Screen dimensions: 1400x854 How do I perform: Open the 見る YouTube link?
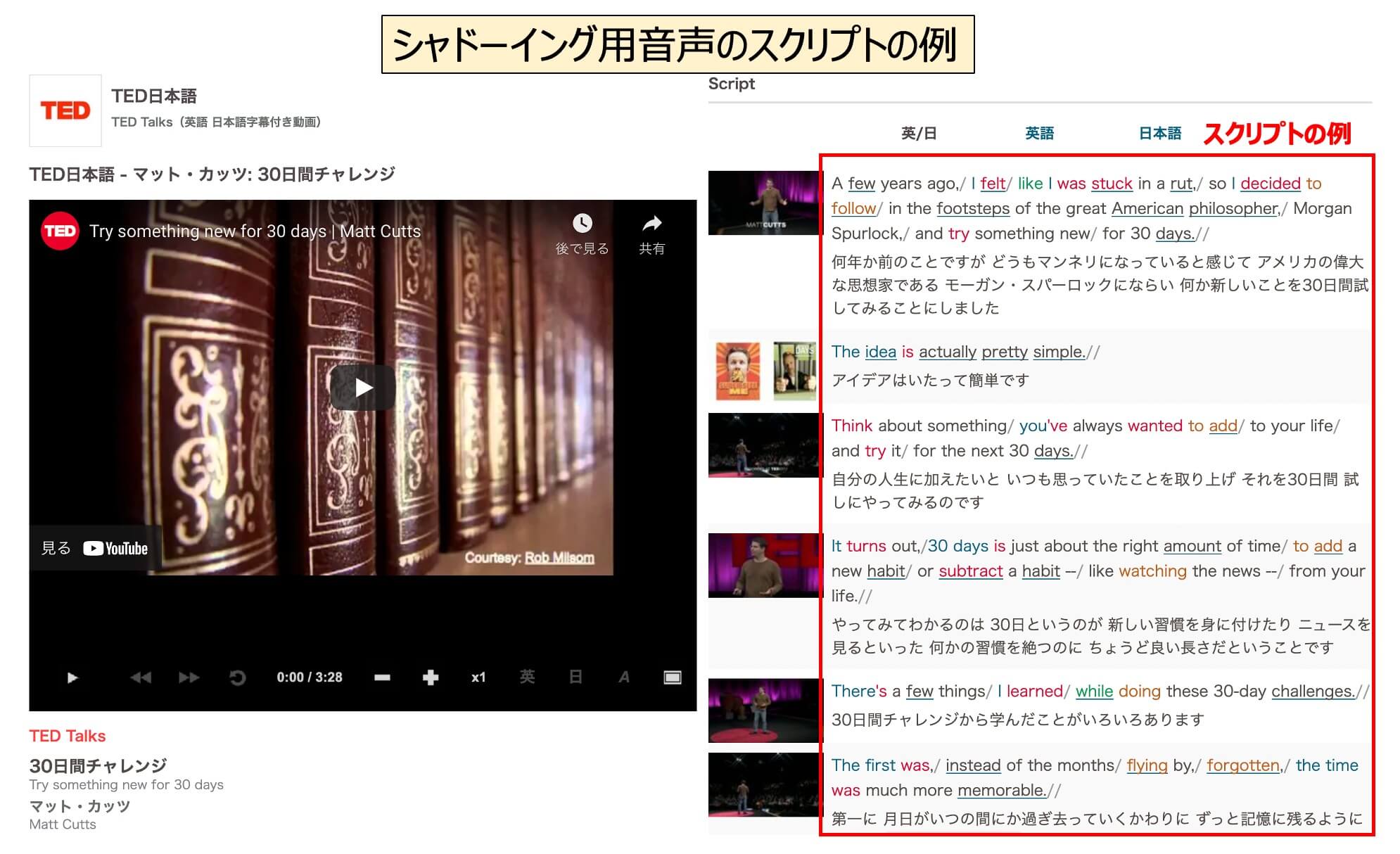(x=95, y=548)
